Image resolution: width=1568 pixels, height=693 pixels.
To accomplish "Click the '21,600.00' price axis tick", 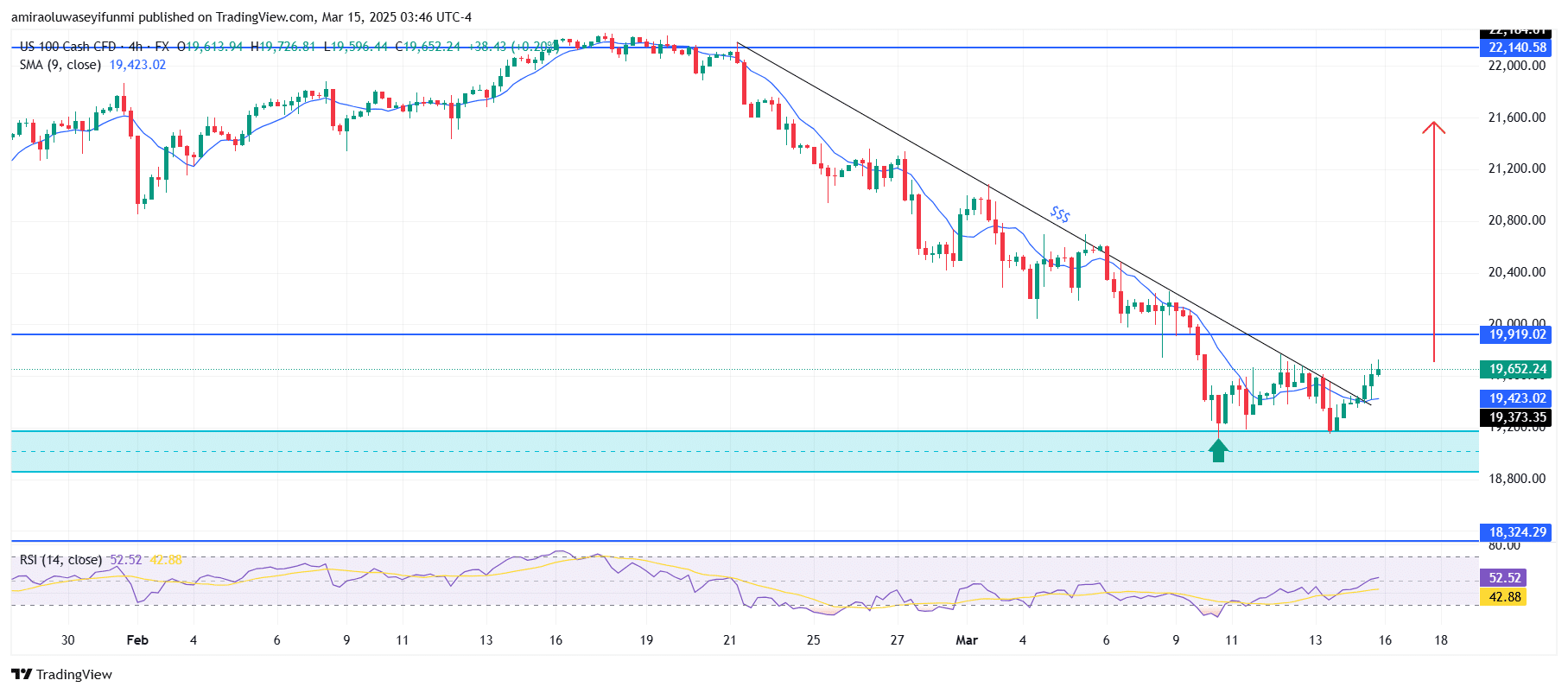I will point(1516,118).
